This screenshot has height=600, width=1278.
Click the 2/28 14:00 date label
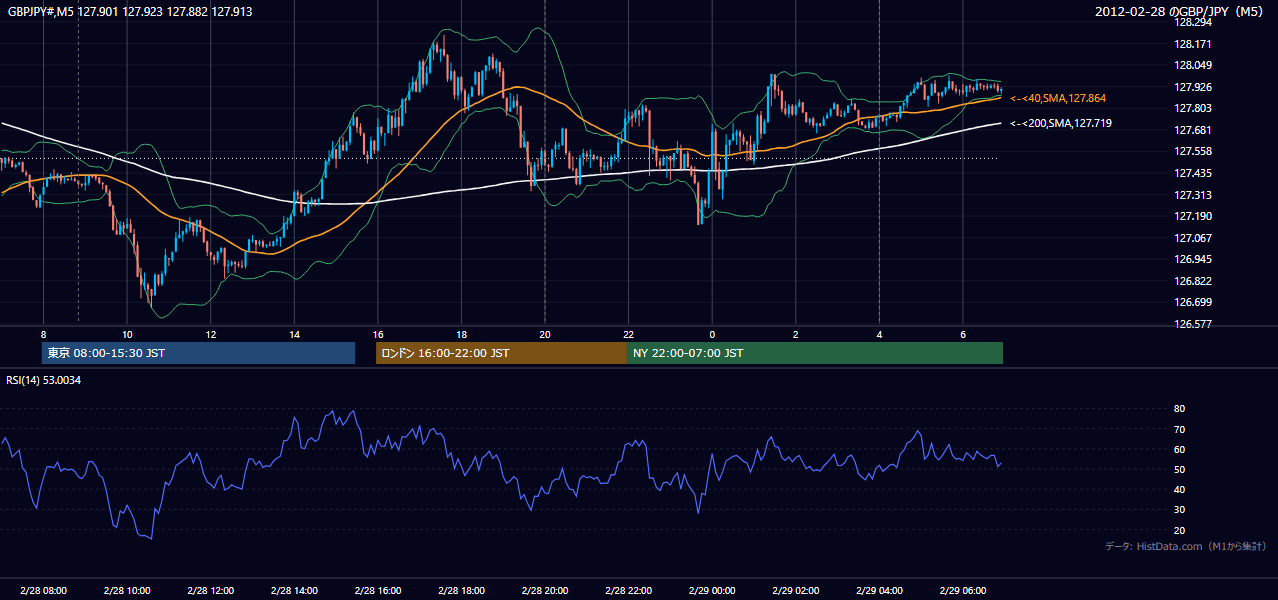[x=294, y=591]
